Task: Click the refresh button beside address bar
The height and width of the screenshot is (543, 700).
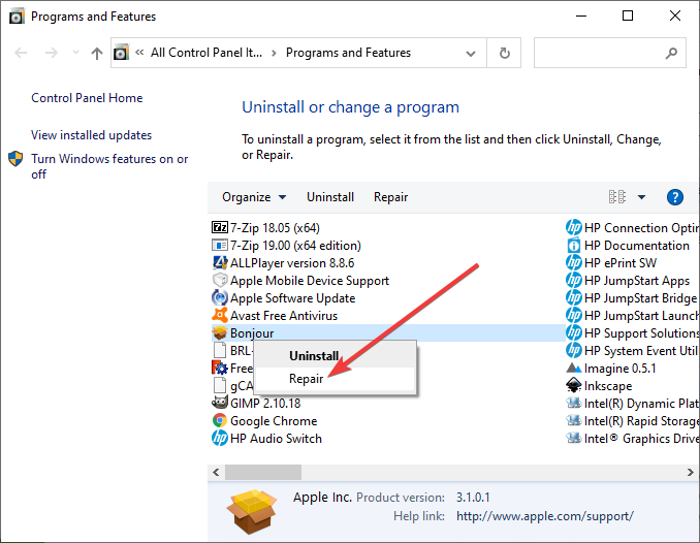Action: [x=505, y=53]
